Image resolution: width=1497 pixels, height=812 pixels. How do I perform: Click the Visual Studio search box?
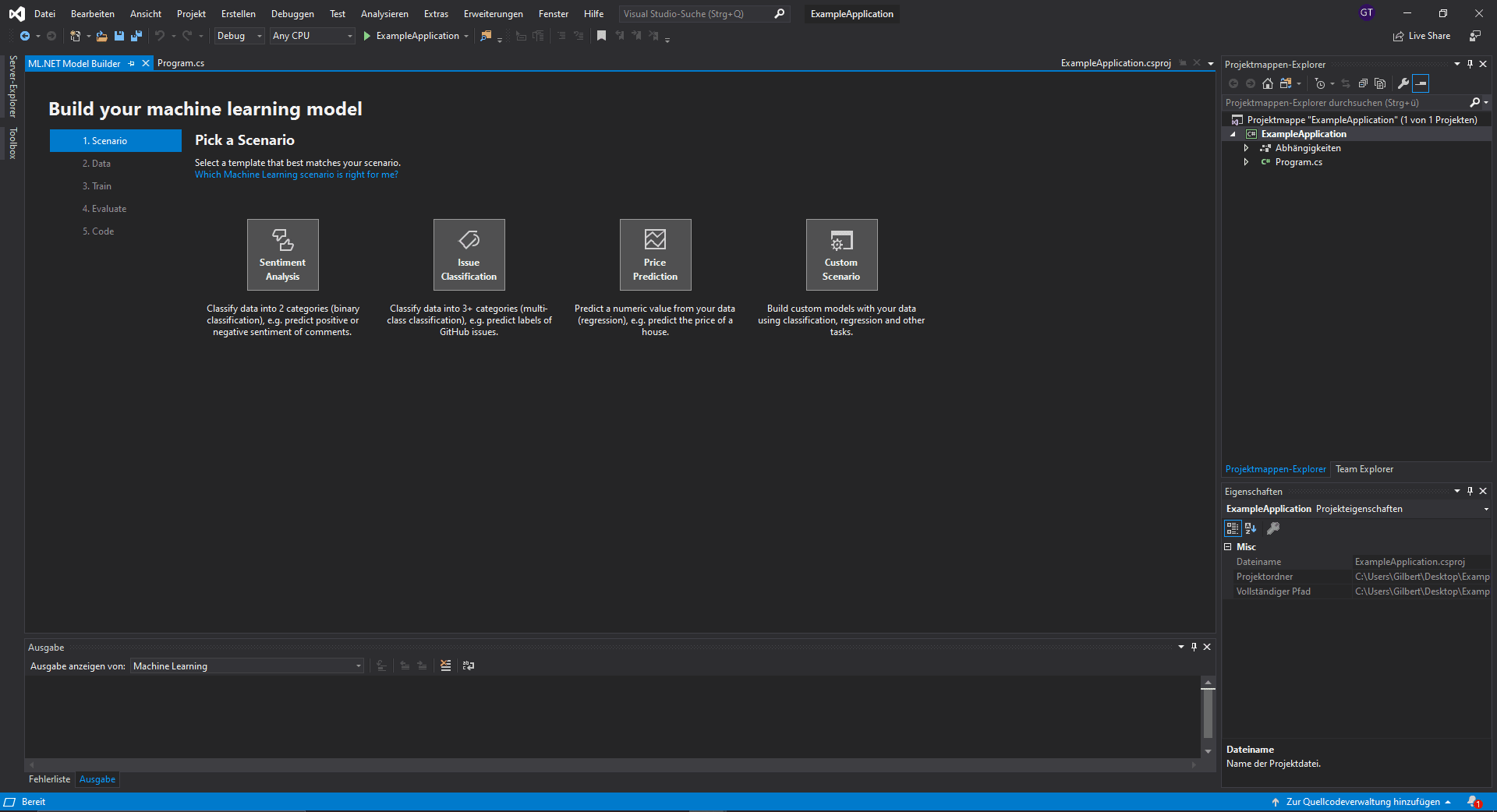(x=695, y=14)
